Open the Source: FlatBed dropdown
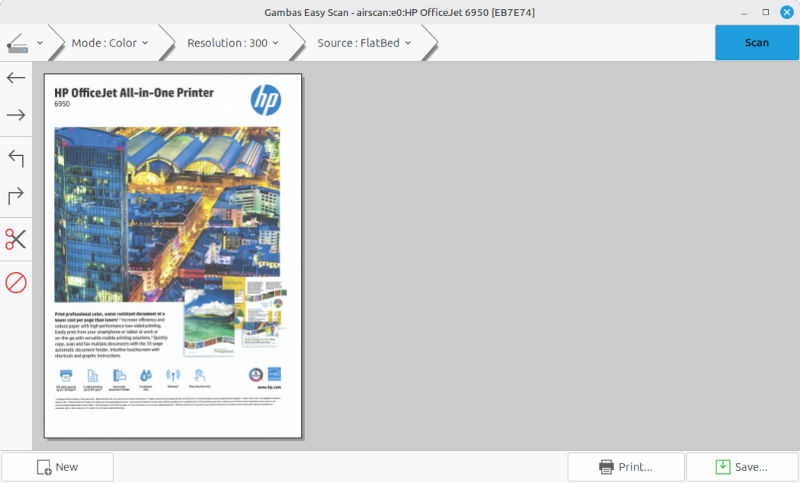This screenshot has width=800, height=483. click(365, 43)
